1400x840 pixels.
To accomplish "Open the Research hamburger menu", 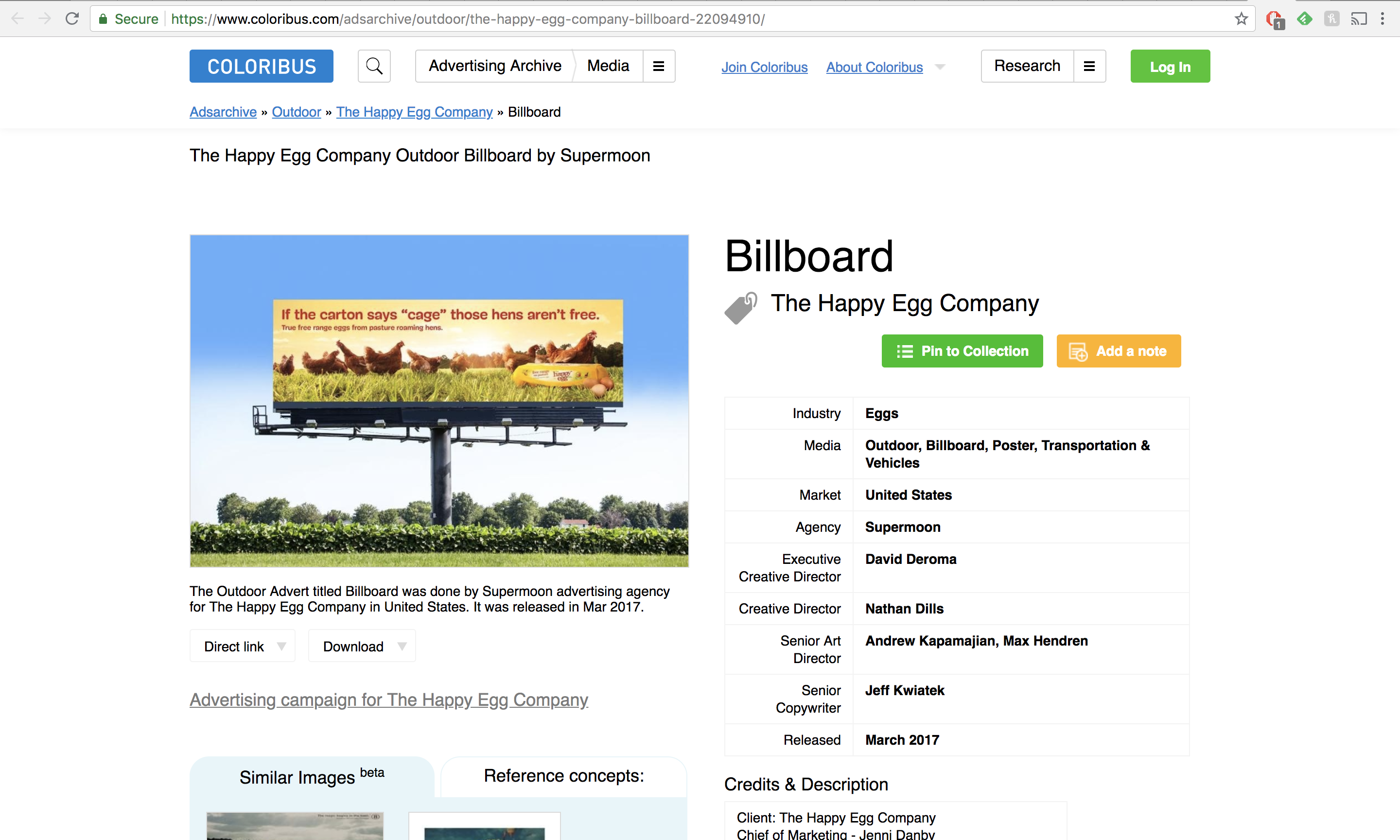I will point(1089,66).
